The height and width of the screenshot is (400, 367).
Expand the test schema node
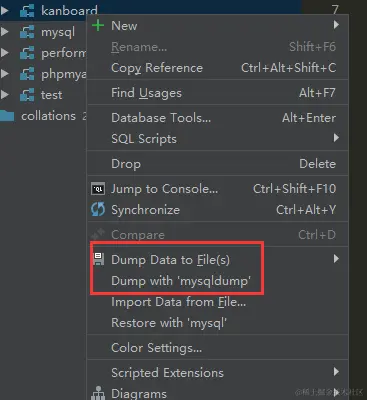pyautogui.click(x=4, y=95)
